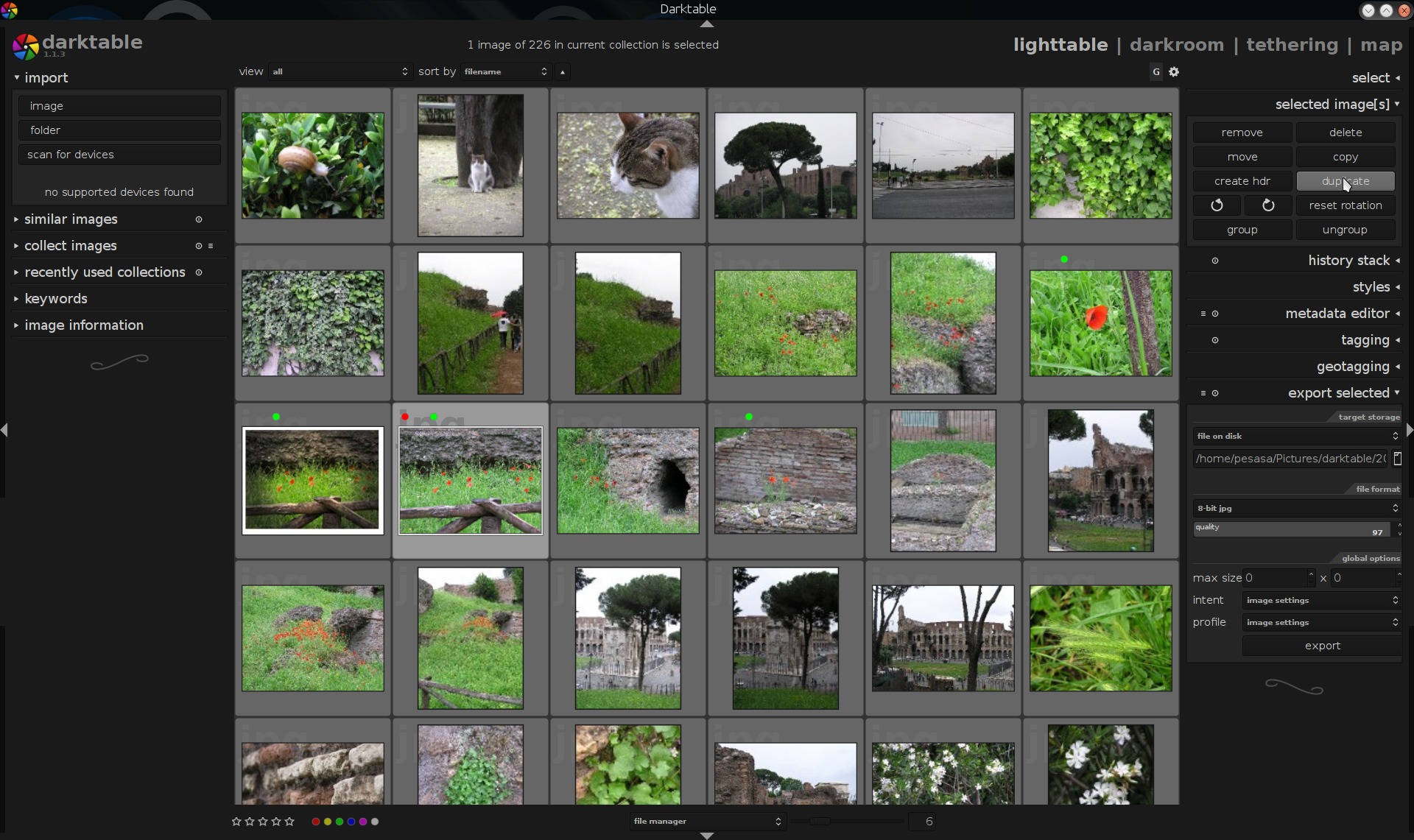Open metadata editor presets menu
The height and width of the screenshot is (840, 1414).
[1203, 314]
